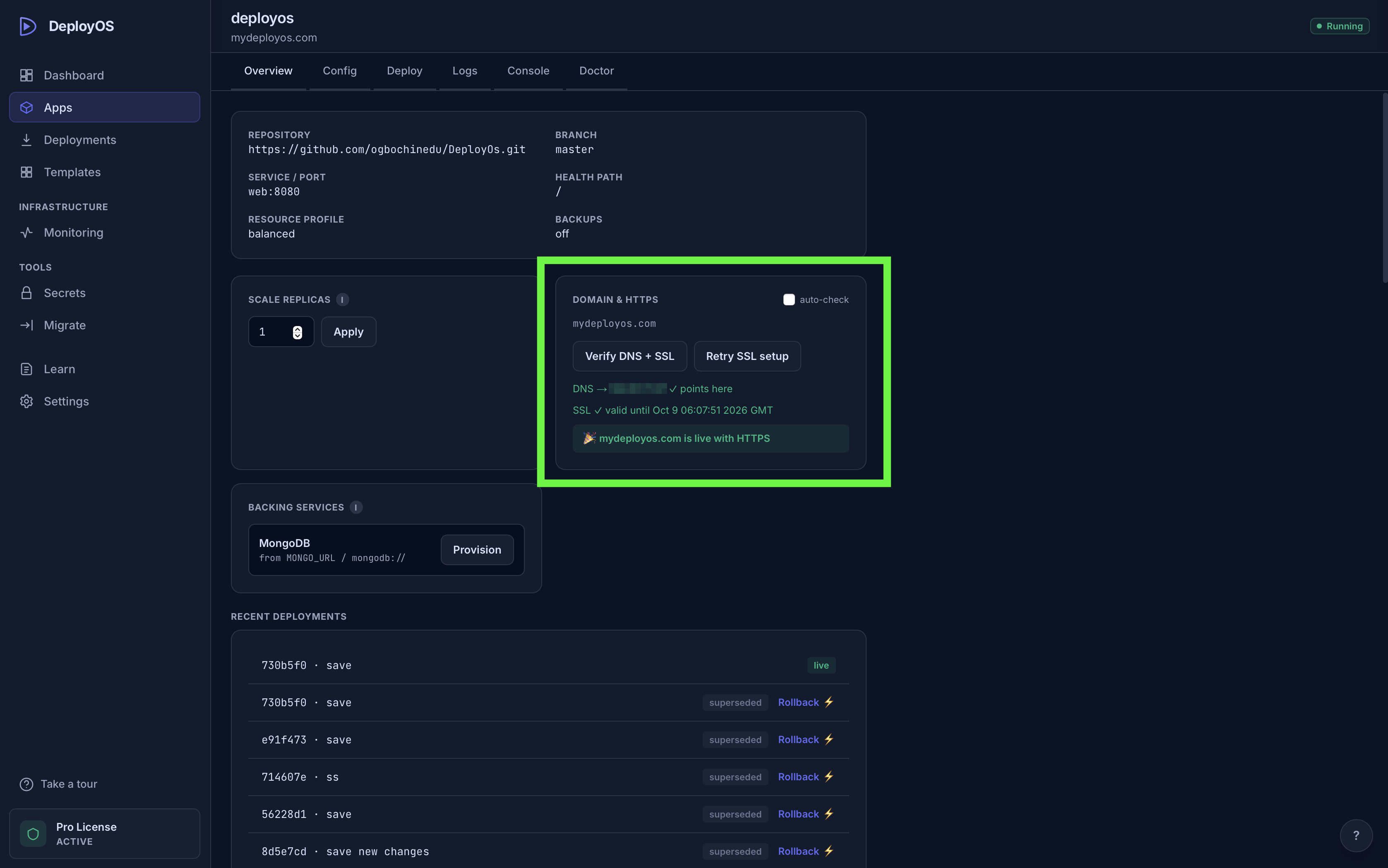The height and width of the screenshot is (868, 1388).
Task: Click the 'balanced' resource profile value
Action: (x=271, y=234)
